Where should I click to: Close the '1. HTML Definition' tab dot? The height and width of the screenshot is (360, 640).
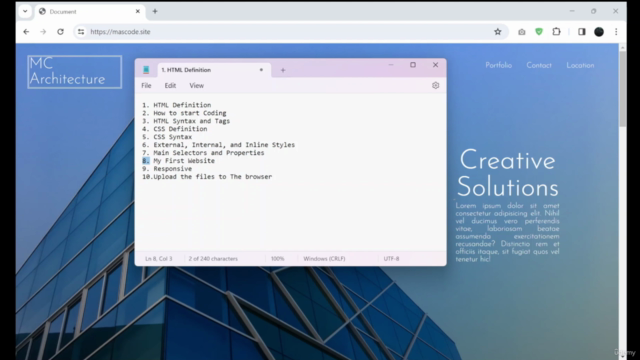[261, 70]
